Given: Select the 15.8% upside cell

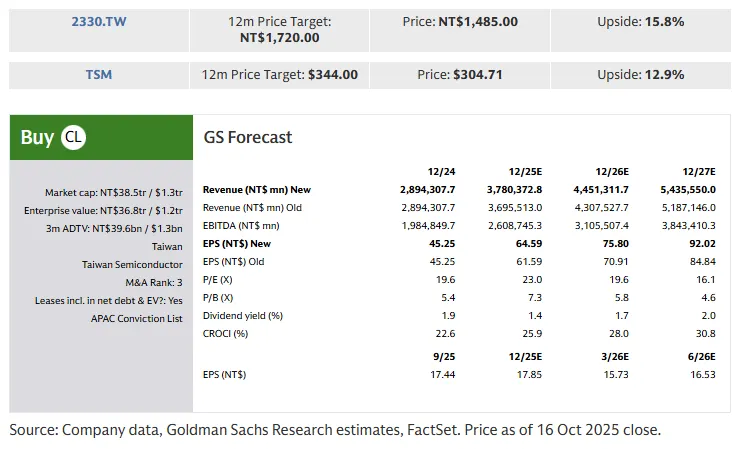Looking at the screenshot, I should click(642, 20).
